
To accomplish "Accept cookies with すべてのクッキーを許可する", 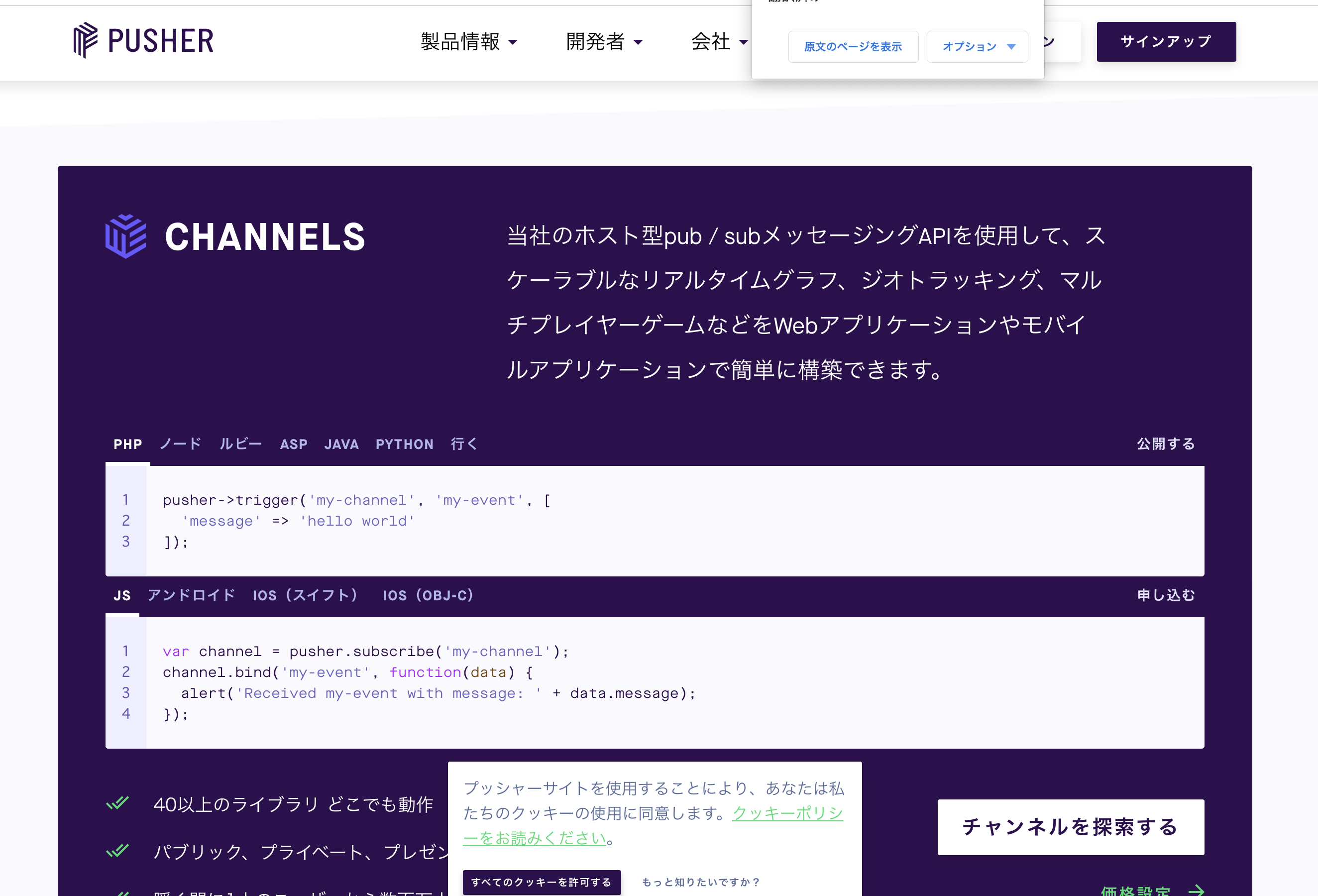I will tap(542, 882).
